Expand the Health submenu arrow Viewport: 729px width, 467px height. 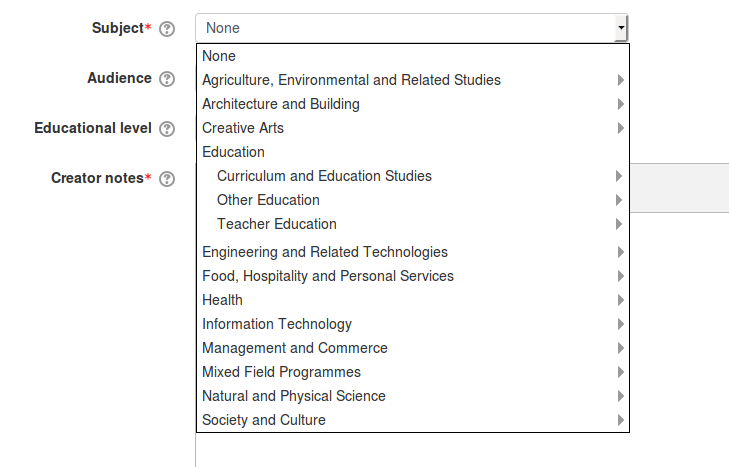(620, 300)
